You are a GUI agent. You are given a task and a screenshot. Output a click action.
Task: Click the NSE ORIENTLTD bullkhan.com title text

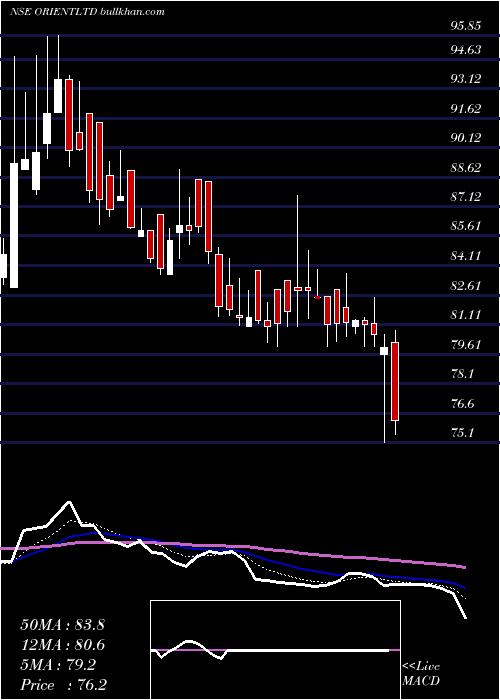(88, 12)
